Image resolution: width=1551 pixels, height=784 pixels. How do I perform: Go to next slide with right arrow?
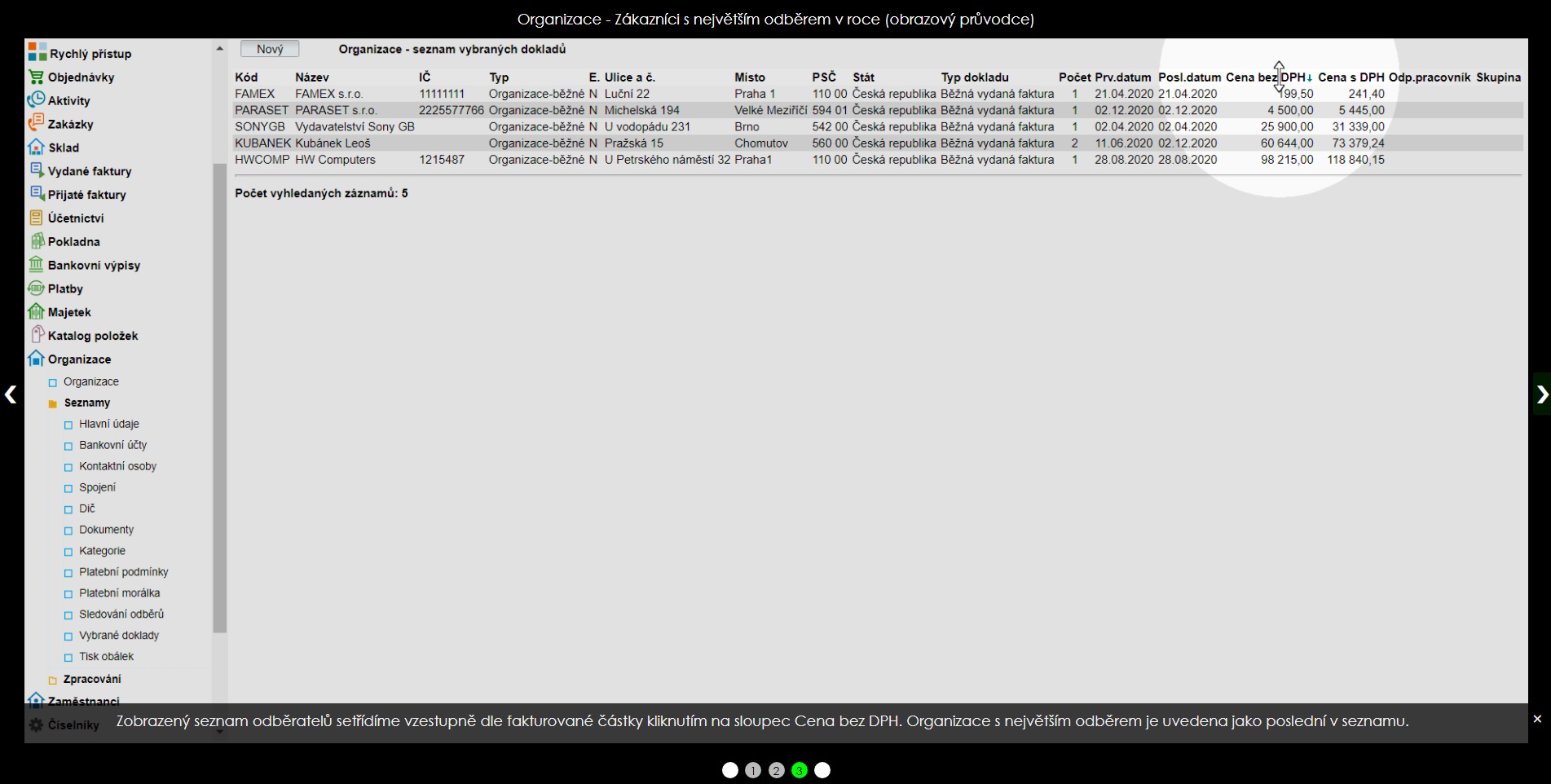click(1541, 394)
